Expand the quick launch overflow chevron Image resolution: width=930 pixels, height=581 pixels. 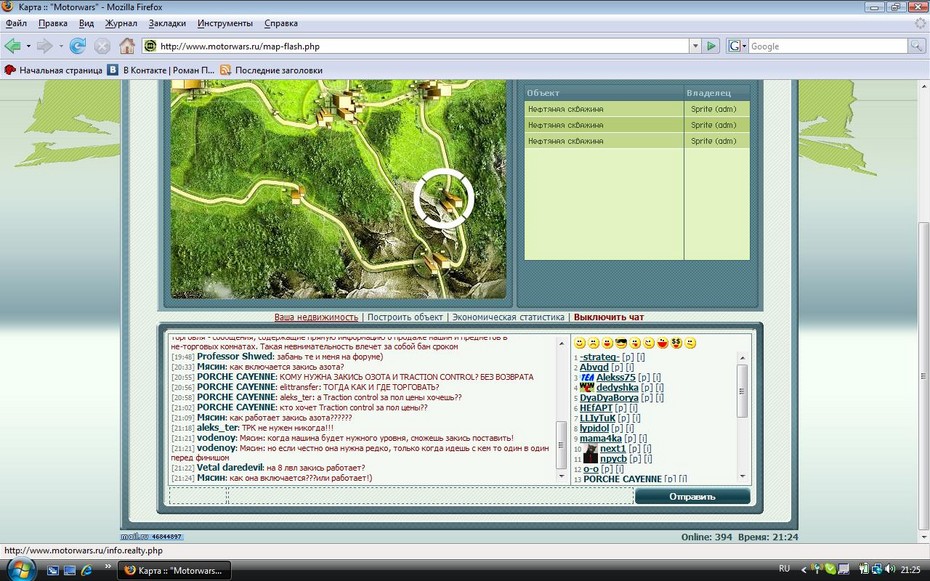(x=108, y=566)
